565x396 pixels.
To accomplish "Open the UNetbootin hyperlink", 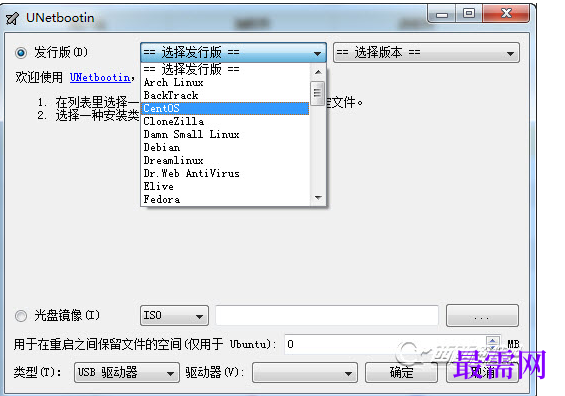I will click(x=100, y=77).
